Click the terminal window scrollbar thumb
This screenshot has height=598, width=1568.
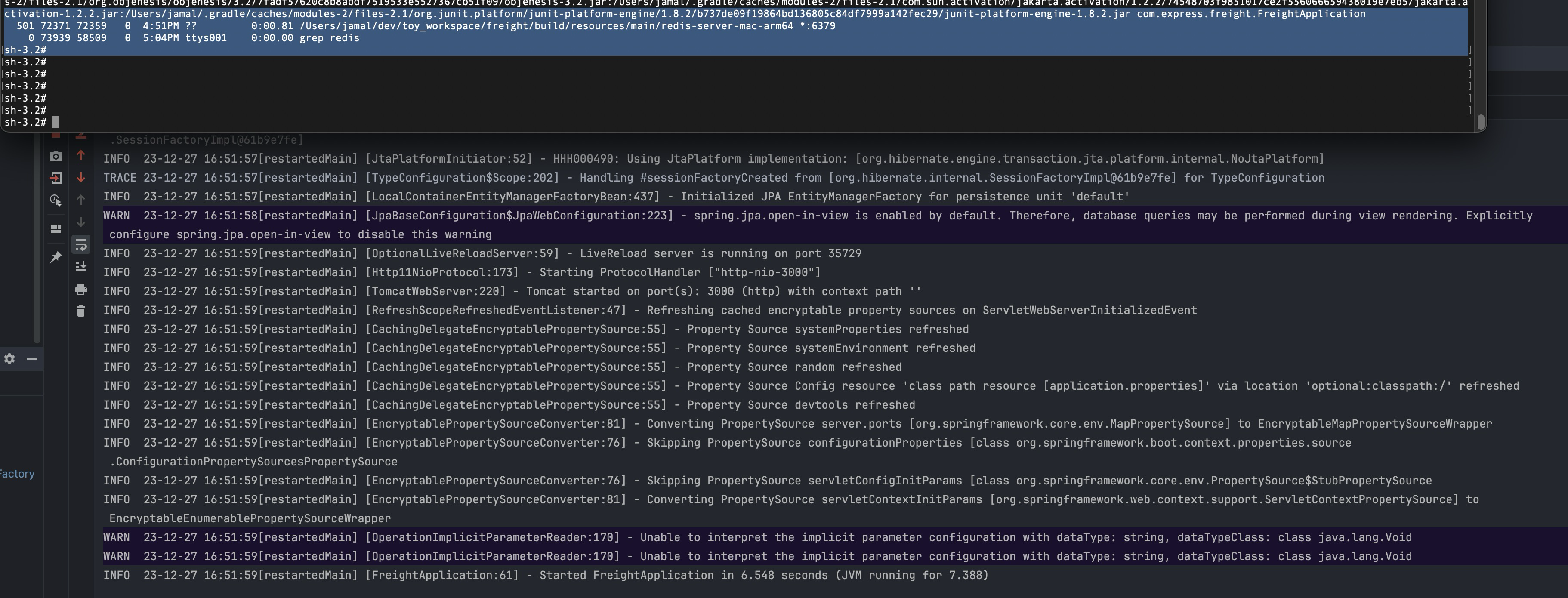[1481, 122]
